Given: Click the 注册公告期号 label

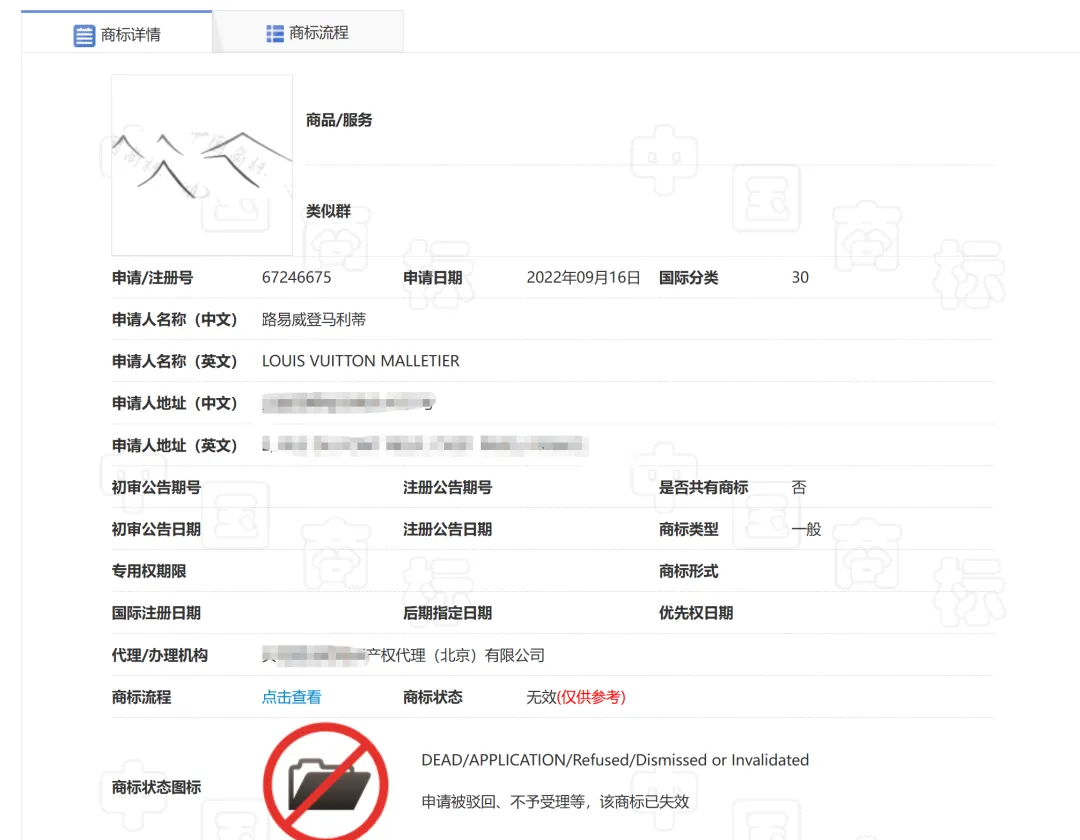Looking at the screenshot, I should (x=448, y=487).
